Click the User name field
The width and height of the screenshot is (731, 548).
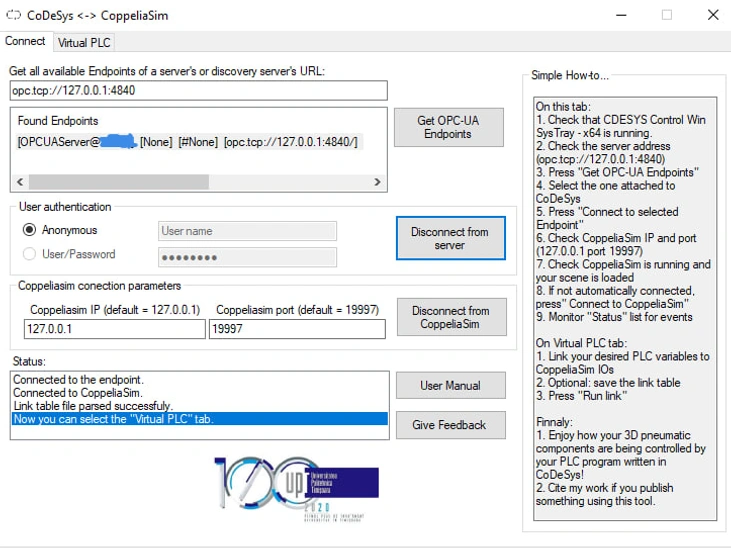tap(247, 231)
